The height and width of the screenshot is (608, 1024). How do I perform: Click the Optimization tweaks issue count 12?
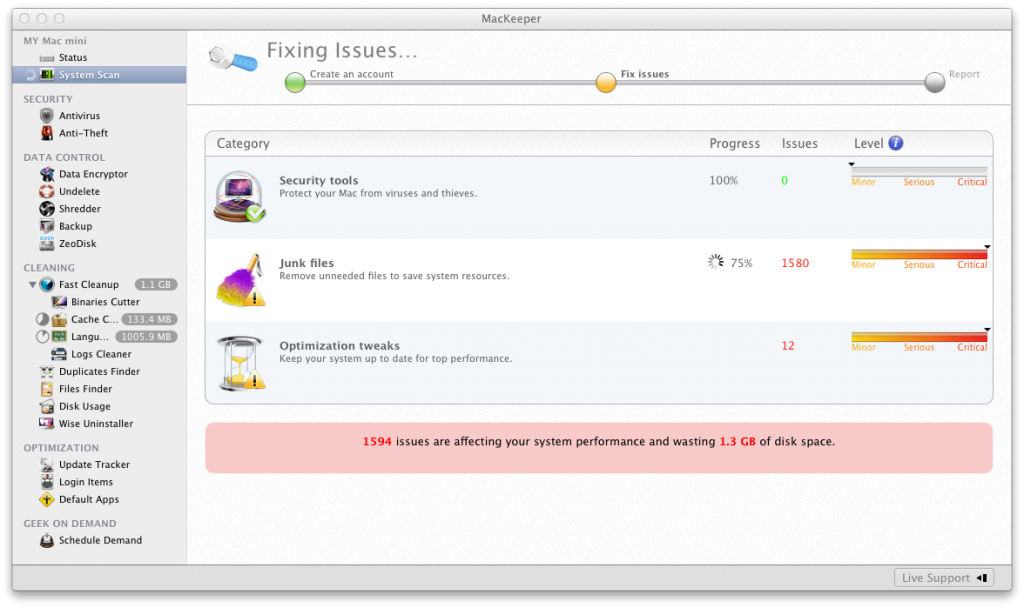[788, 346]
